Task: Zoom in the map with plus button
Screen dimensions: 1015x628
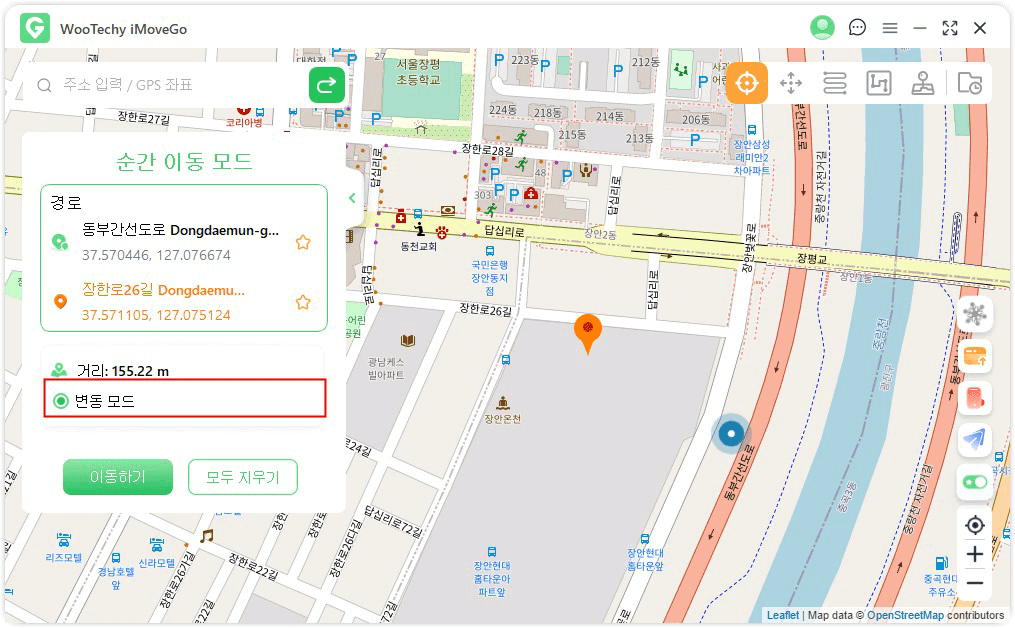Action: (975, 554)
